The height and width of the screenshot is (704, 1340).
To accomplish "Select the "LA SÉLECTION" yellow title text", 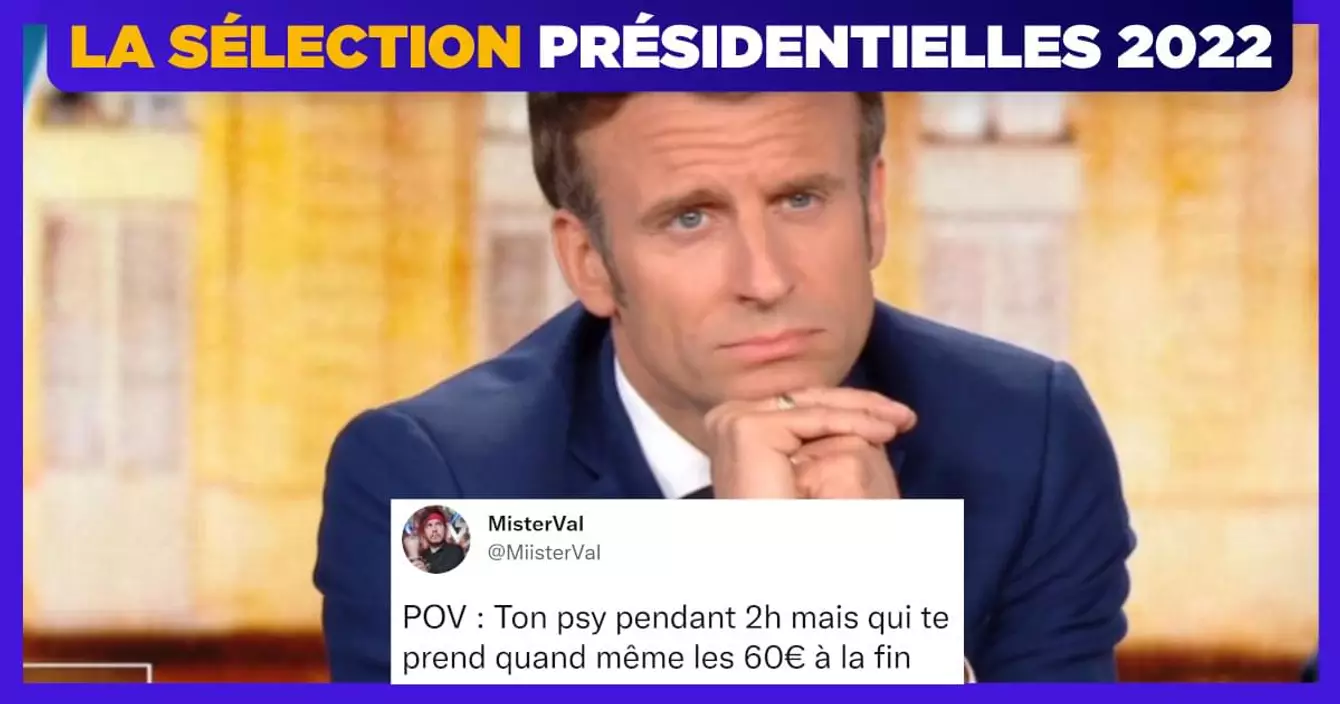I will (x=297, y=45).
